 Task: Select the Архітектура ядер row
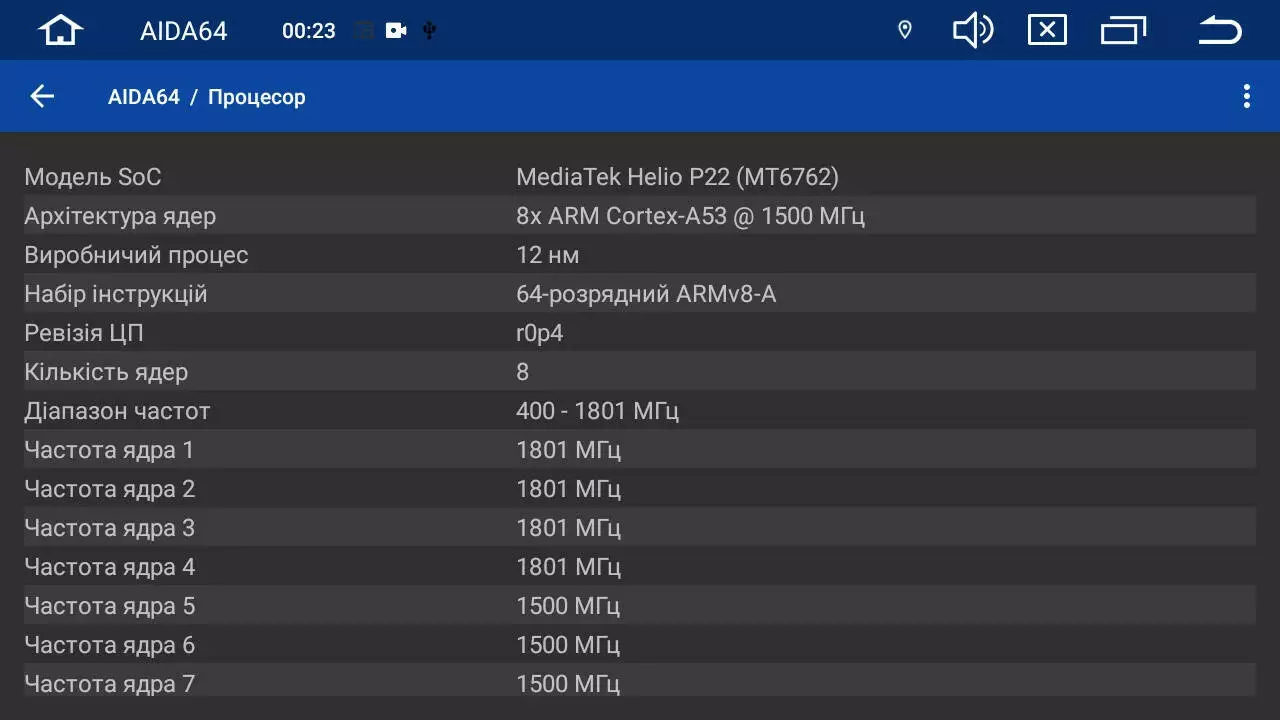pos(640,216)
